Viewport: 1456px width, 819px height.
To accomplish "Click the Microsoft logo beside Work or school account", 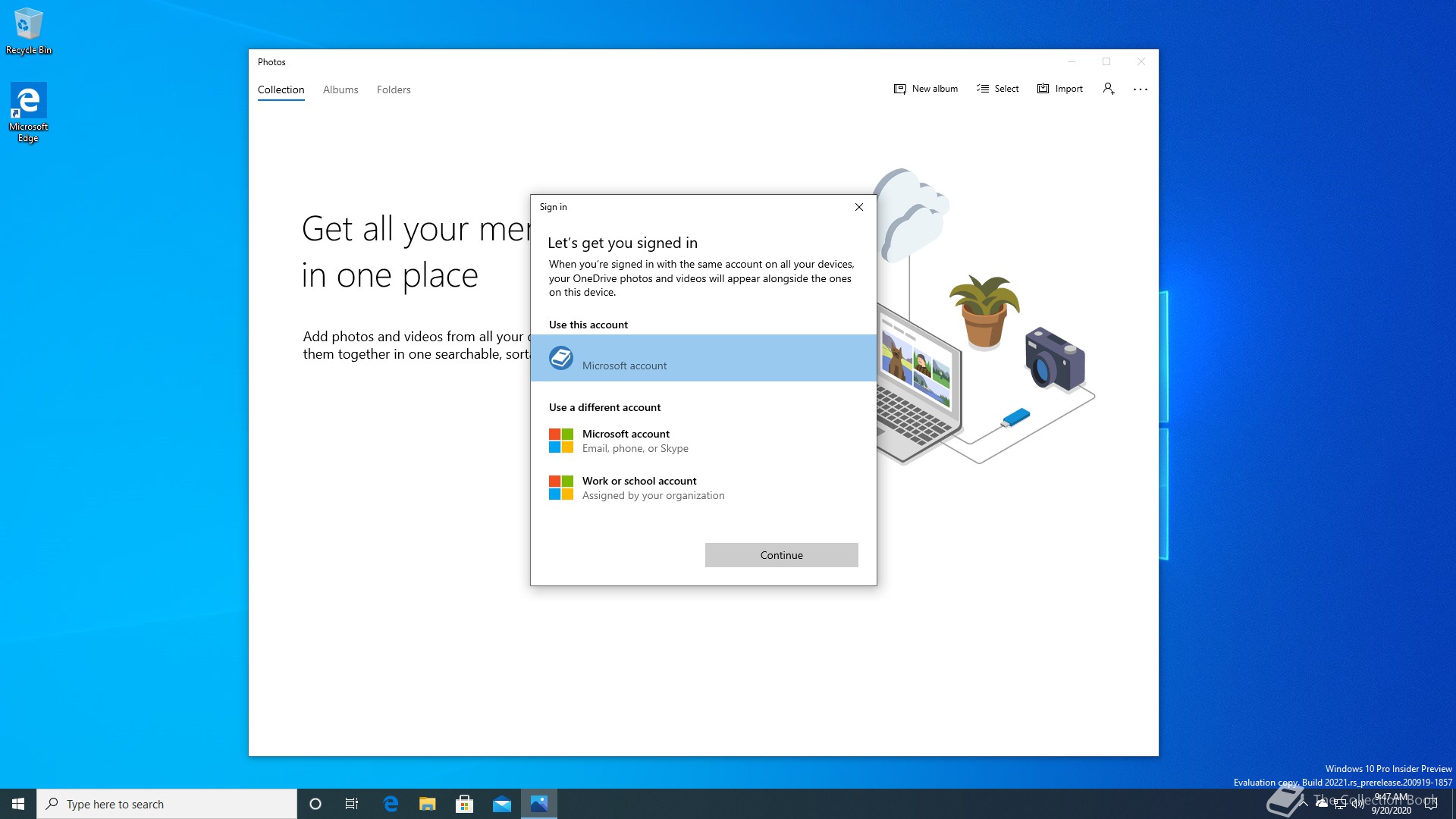I will coord(561,488).
